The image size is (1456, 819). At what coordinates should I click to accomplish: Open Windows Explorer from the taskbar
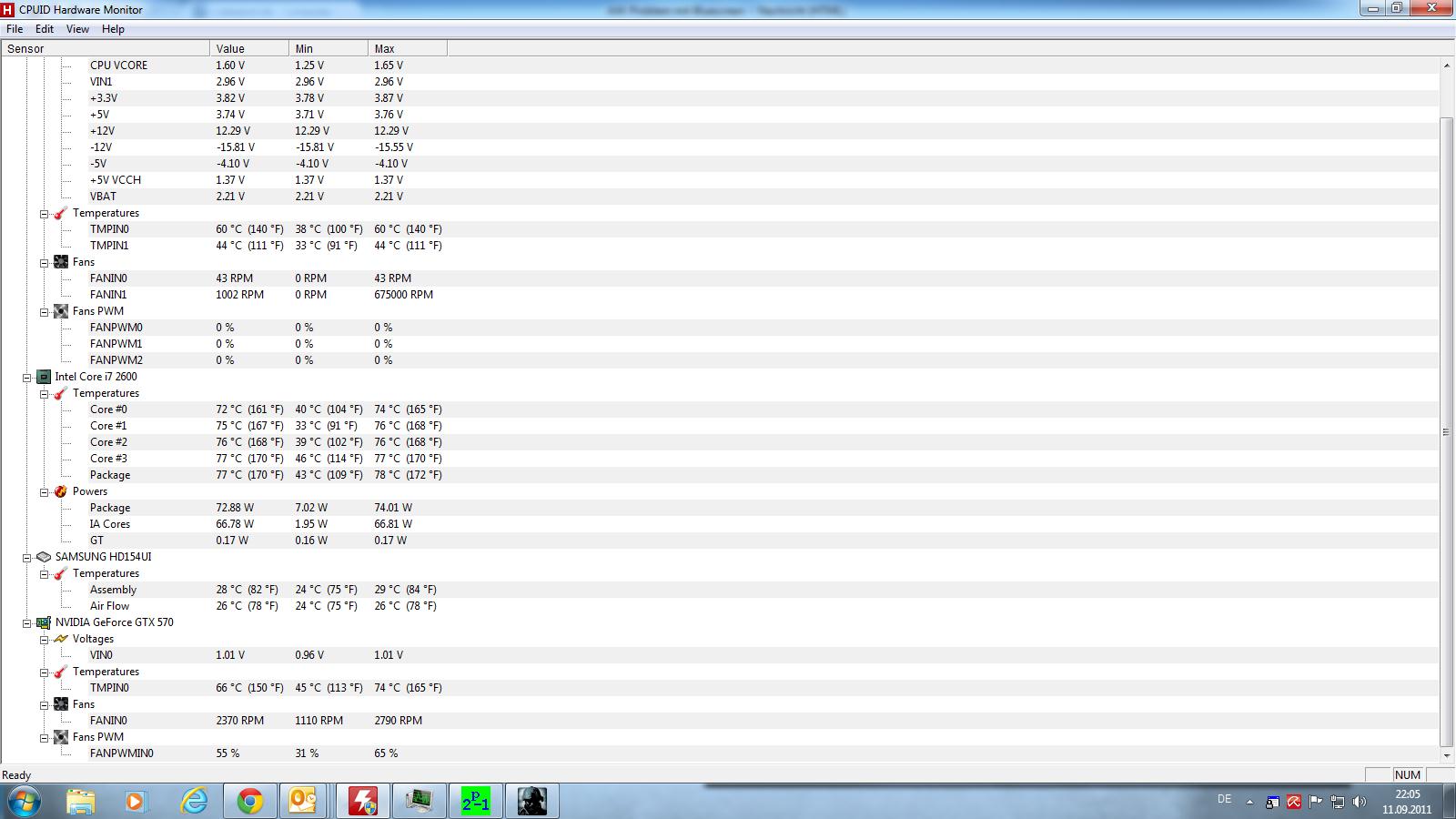[x=81, y=801]
